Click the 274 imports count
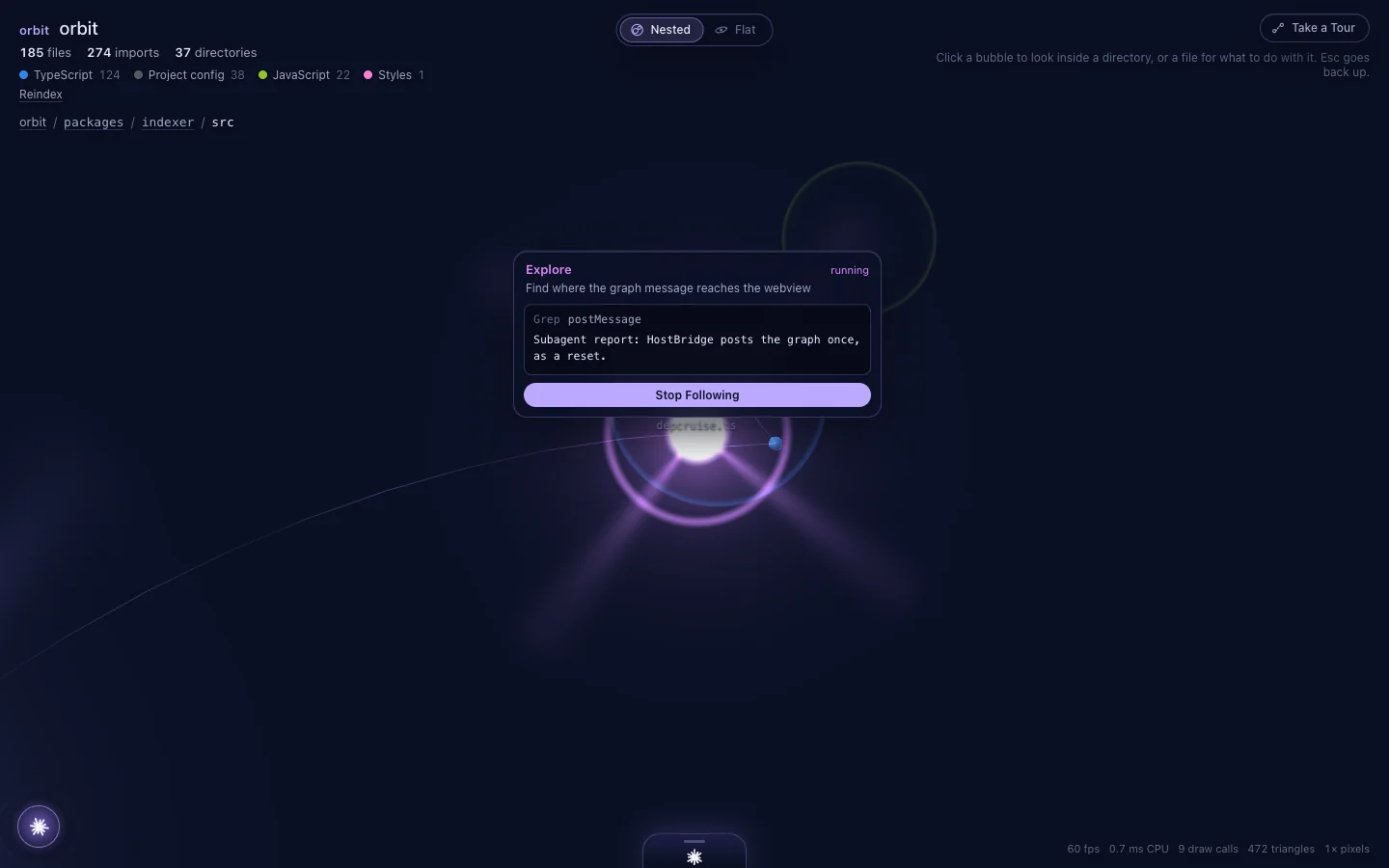The height and width of the screenshot is (868, 1389). [123, 53]
